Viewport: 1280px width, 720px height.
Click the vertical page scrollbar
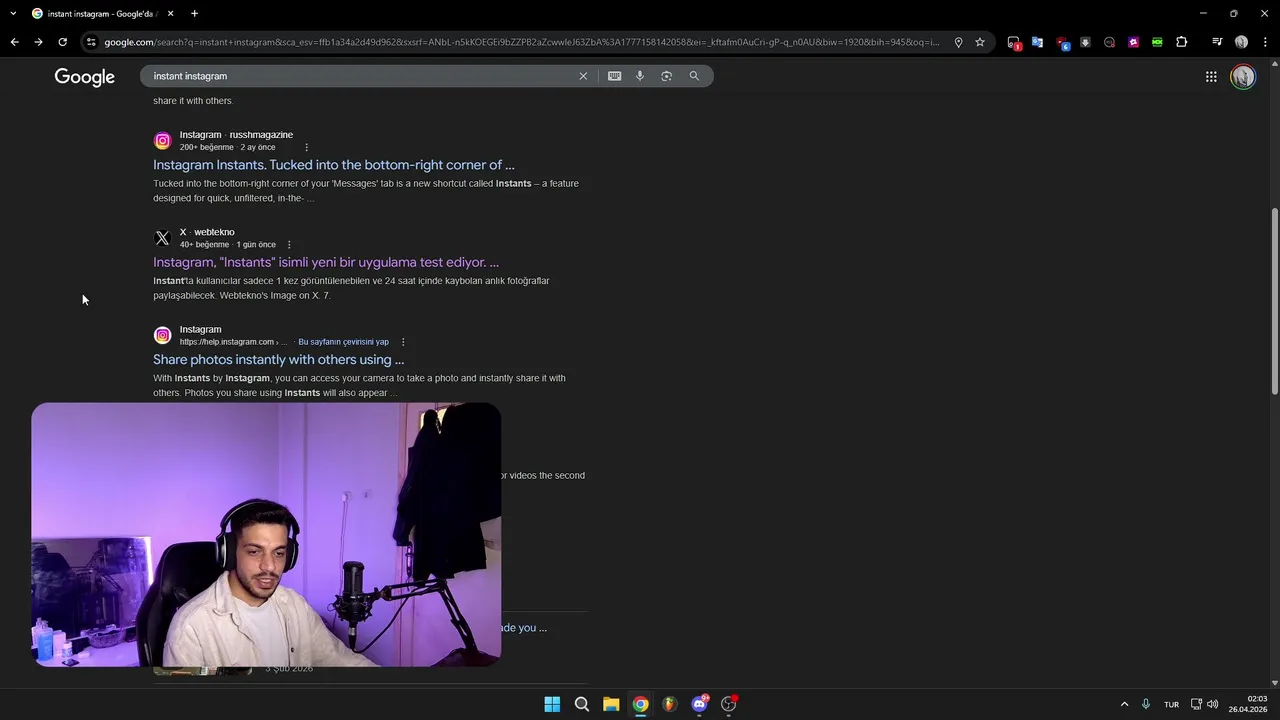click(1274, 300)
